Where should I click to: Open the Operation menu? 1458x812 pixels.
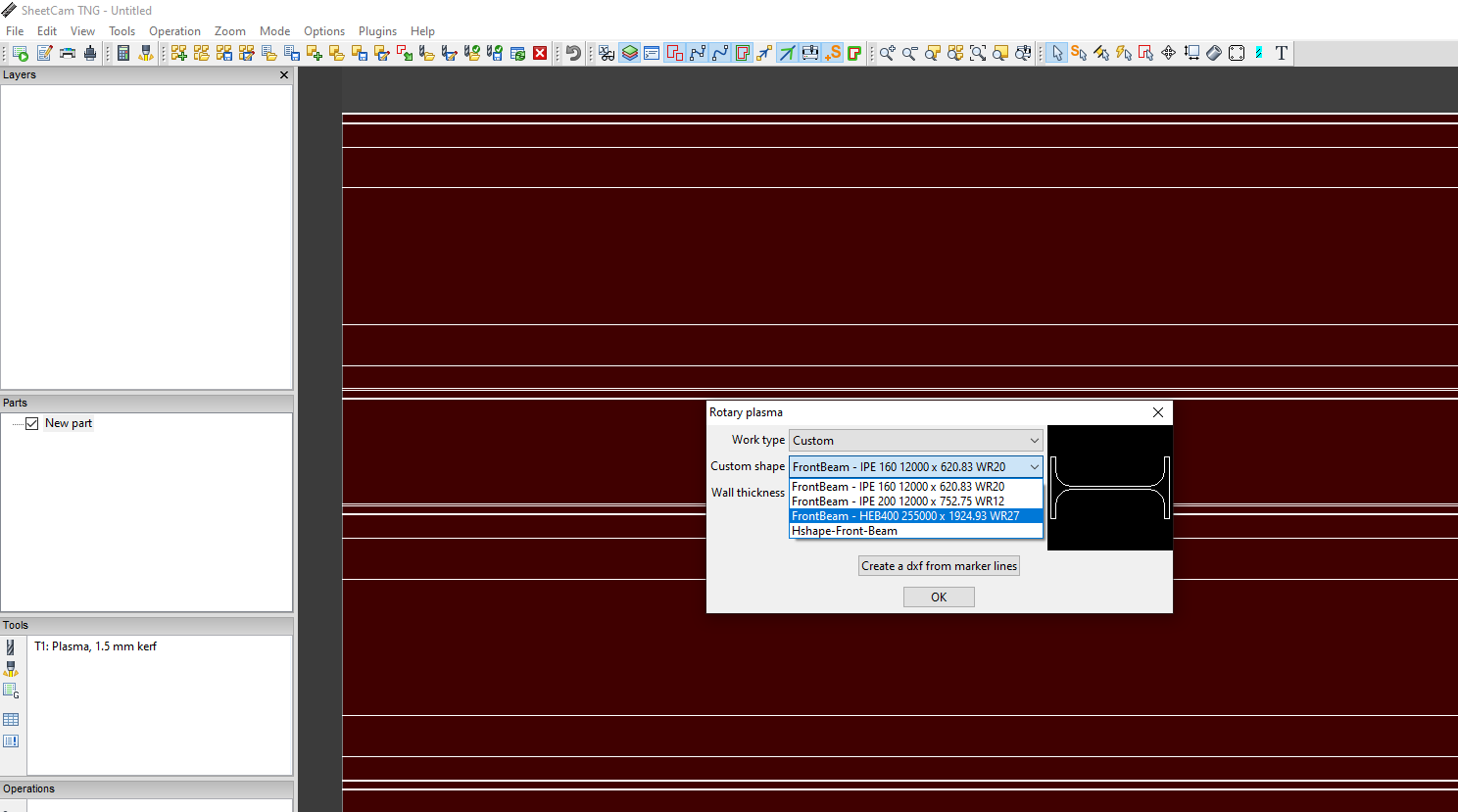(x=174, y=31)
